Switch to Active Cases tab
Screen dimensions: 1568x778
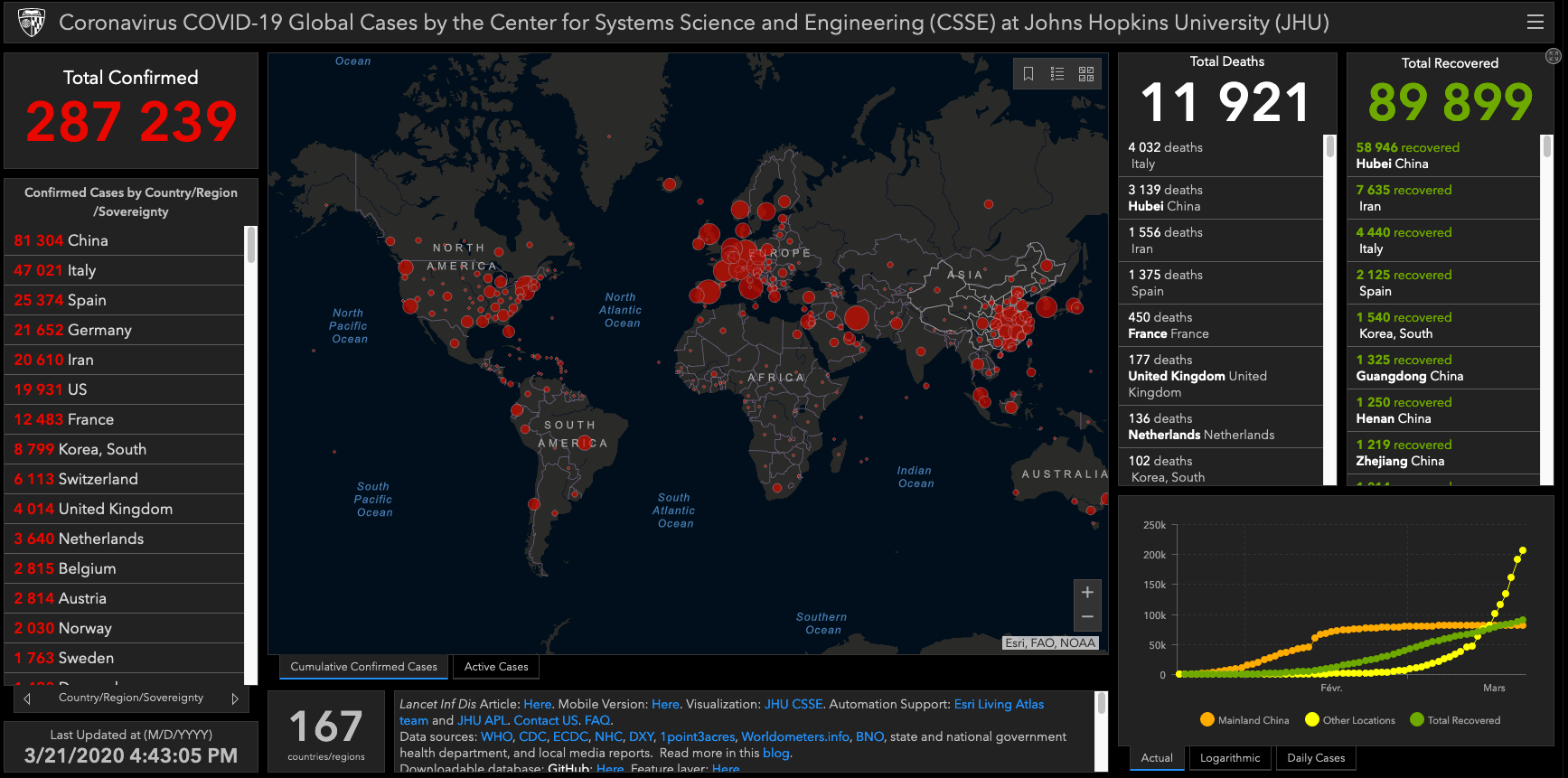coord(496,667)
